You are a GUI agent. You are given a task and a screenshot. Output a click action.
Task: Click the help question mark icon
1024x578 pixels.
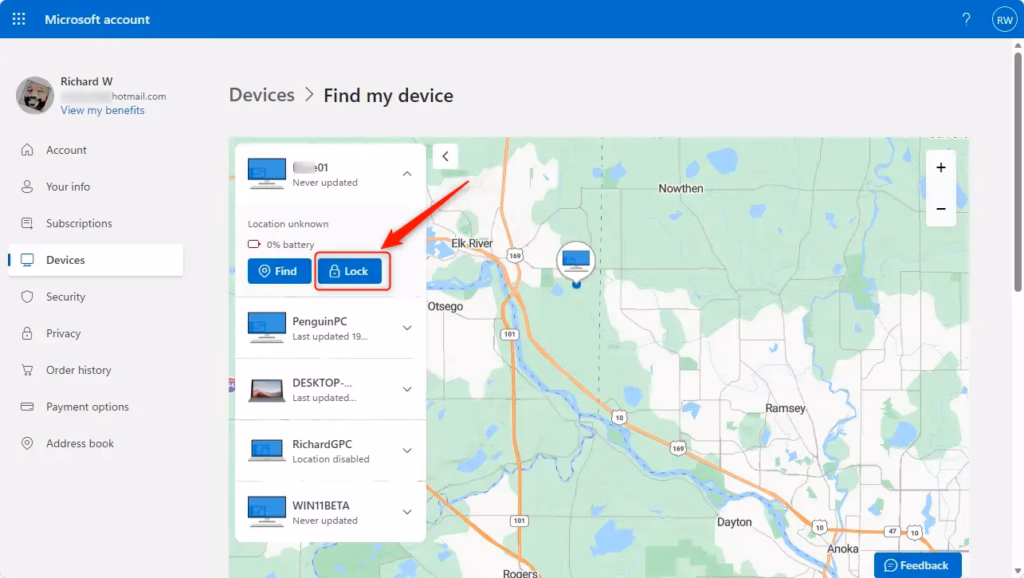point(966,19)
